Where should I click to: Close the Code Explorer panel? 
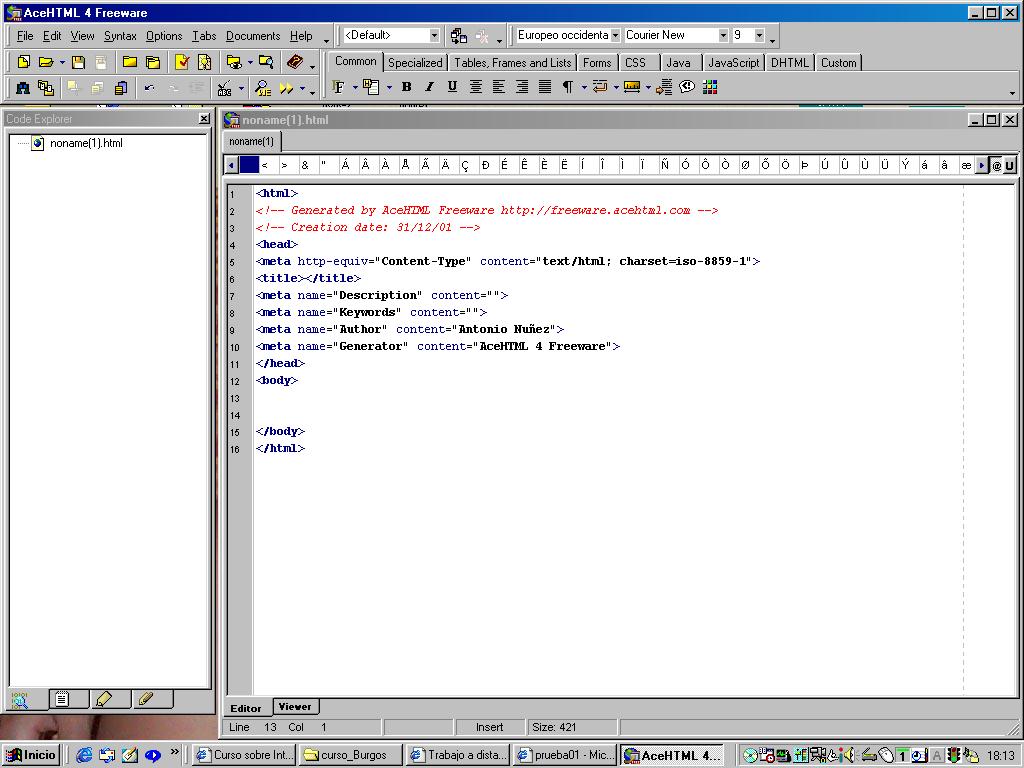click(204, 118)
